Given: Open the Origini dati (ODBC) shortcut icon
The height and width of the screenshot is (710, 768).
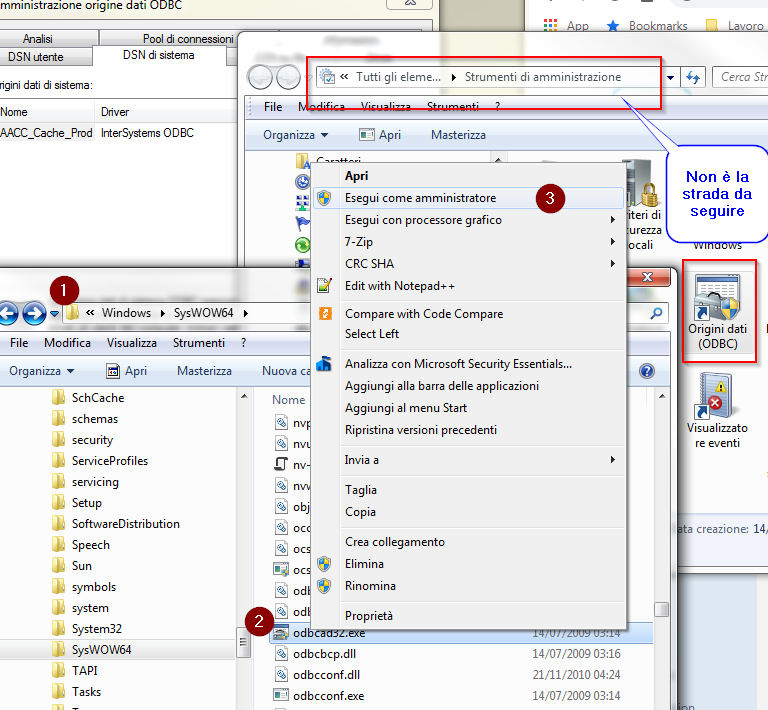Looking at the screenshot, I should 717,298.
